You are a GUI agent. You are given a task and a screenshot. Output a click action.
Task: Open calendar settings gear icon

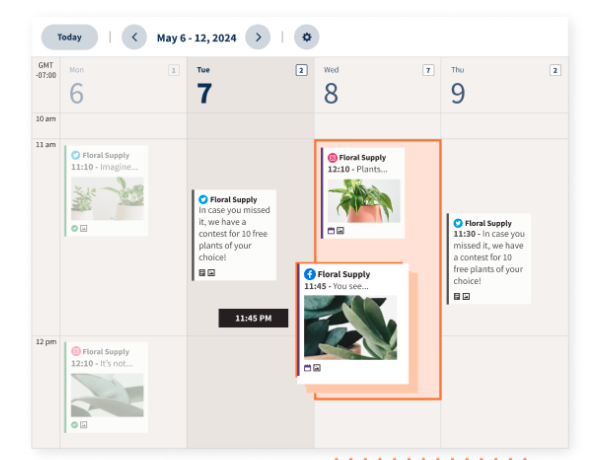point(306,37)
